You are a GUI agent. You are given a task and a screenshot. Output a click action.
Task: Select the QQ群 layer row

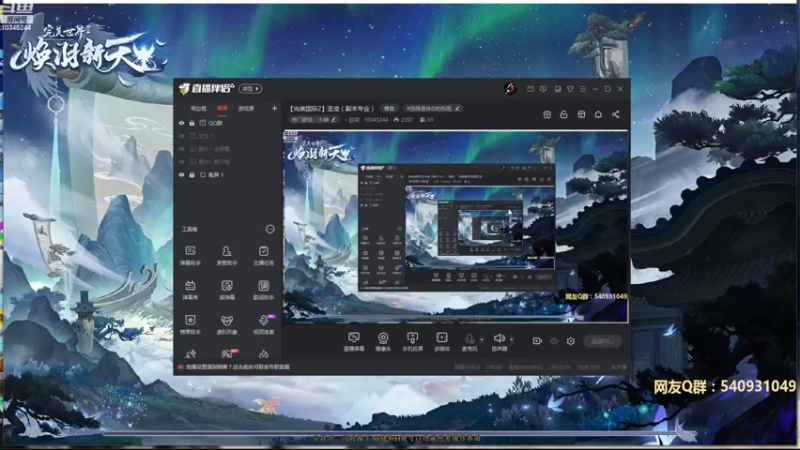point(227,123)
